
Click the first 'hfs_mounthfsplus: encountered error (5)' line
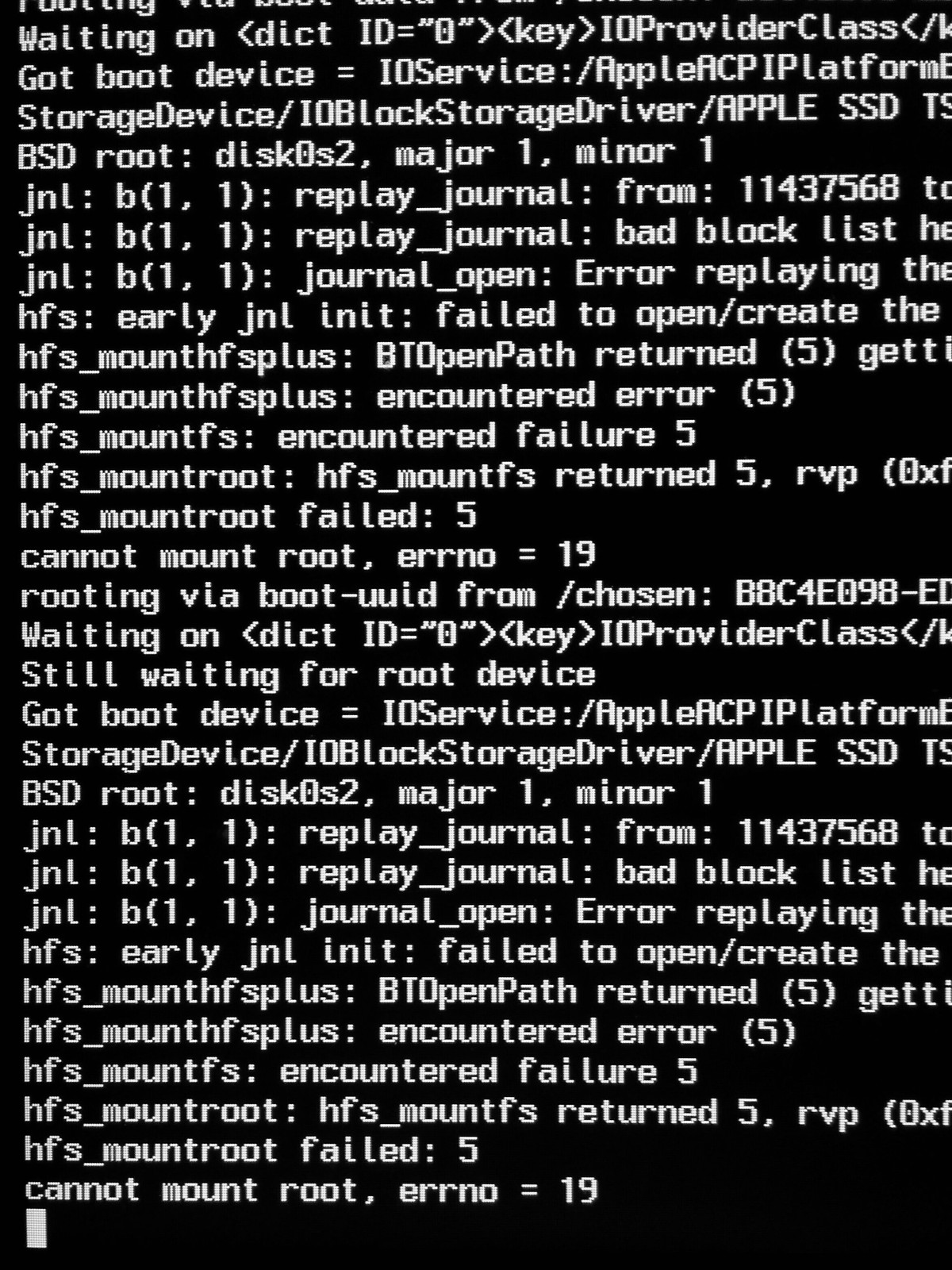pyautogui.click(x=406, y=395)
